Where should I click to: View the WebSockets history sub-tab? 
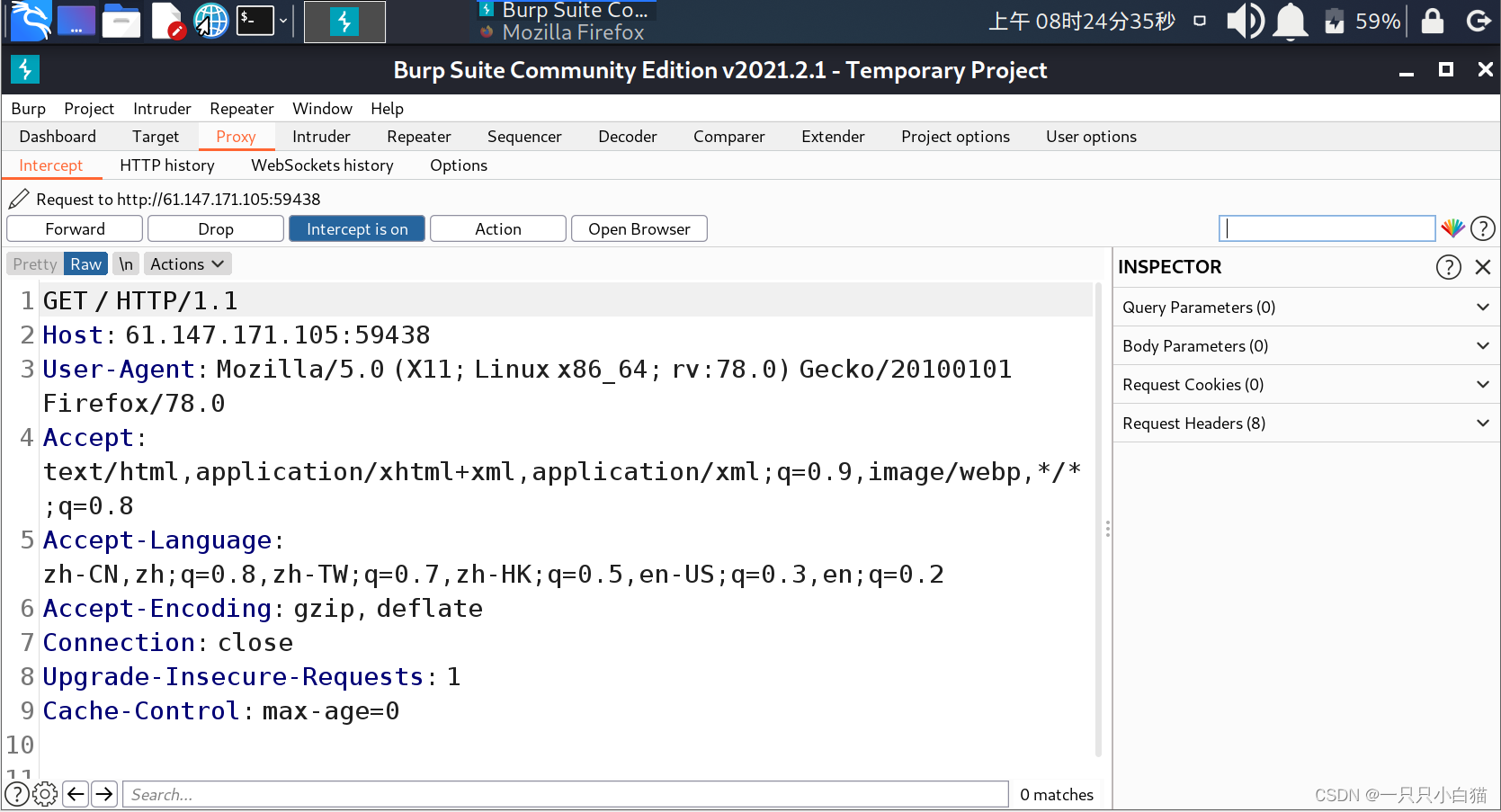322,165
